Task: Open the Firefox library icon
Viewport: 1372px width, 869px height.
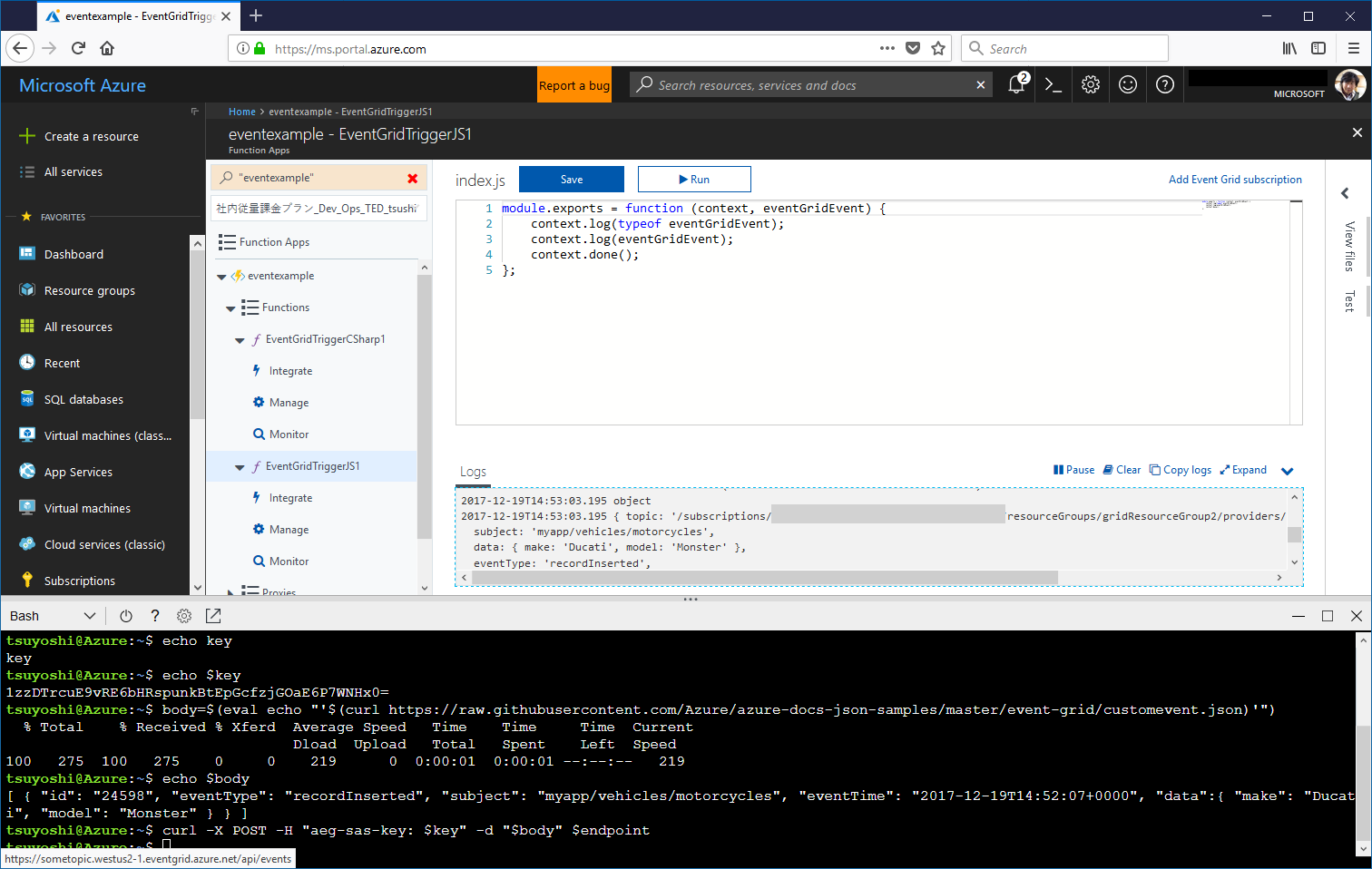Action: tap(1289, 48)
